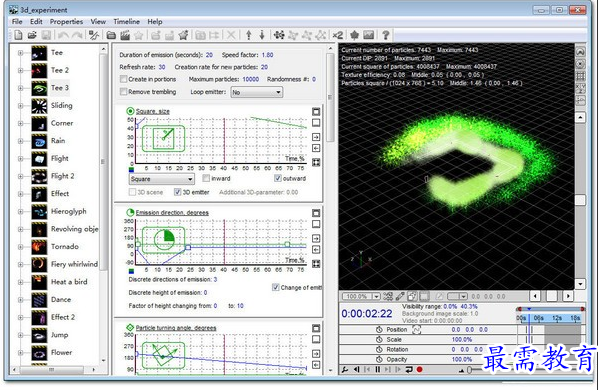Open the Loop emitter dropdown
Image resolution: width=605 pixels, height=390 pixels.
coord(257,92)
